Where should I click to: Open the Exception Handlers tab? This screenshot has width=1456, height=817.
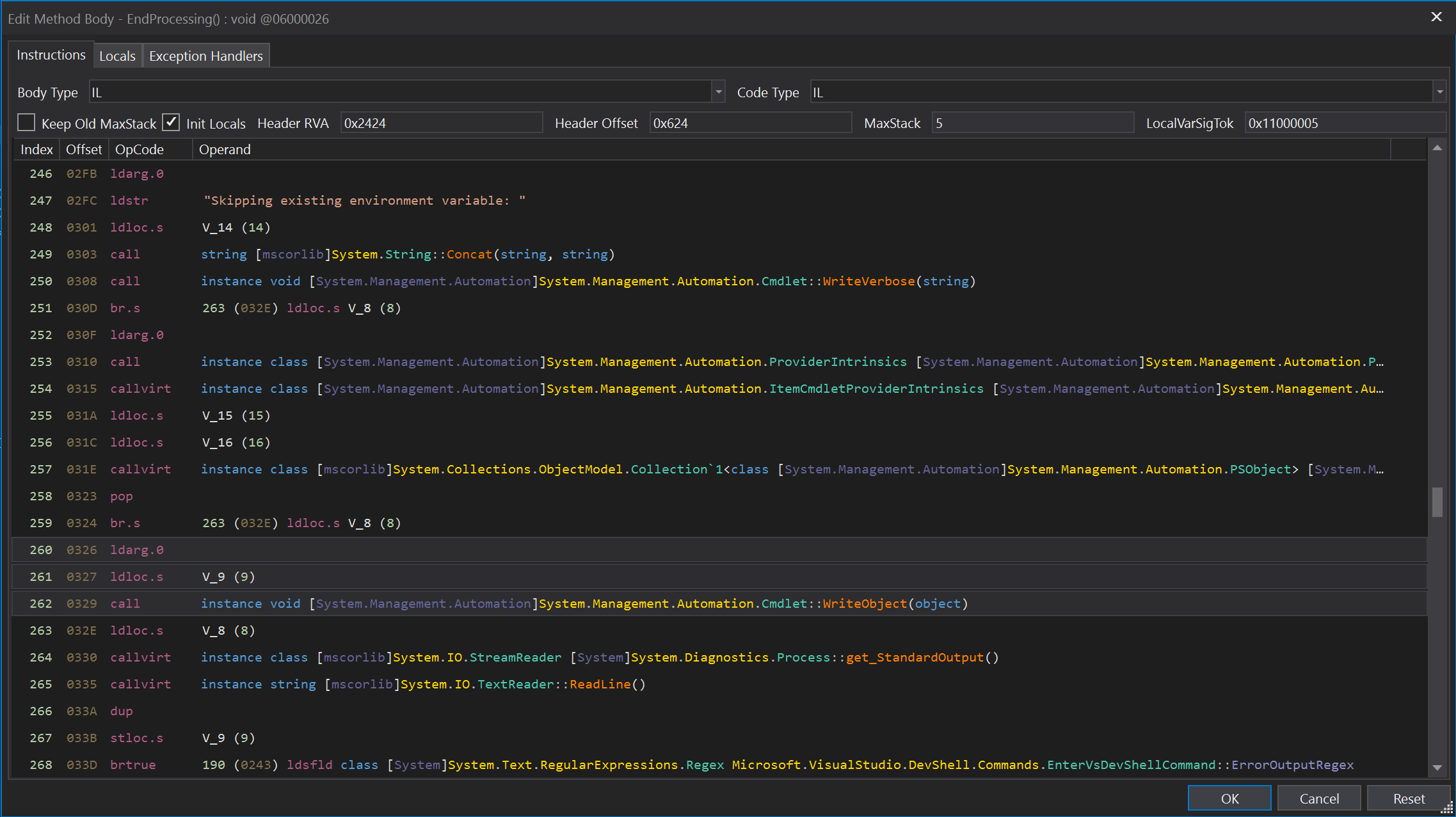pos(205,56)
